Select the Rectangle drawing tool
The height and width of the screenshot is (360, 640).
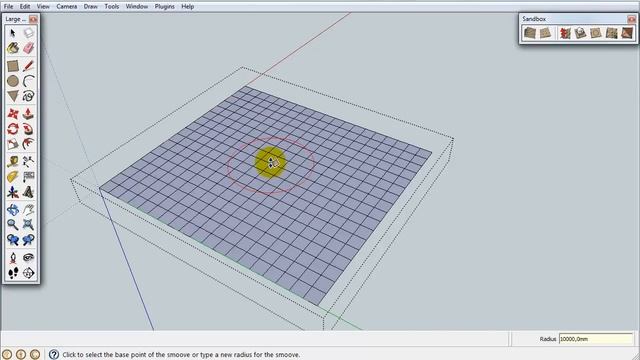(x=13, y=66)
